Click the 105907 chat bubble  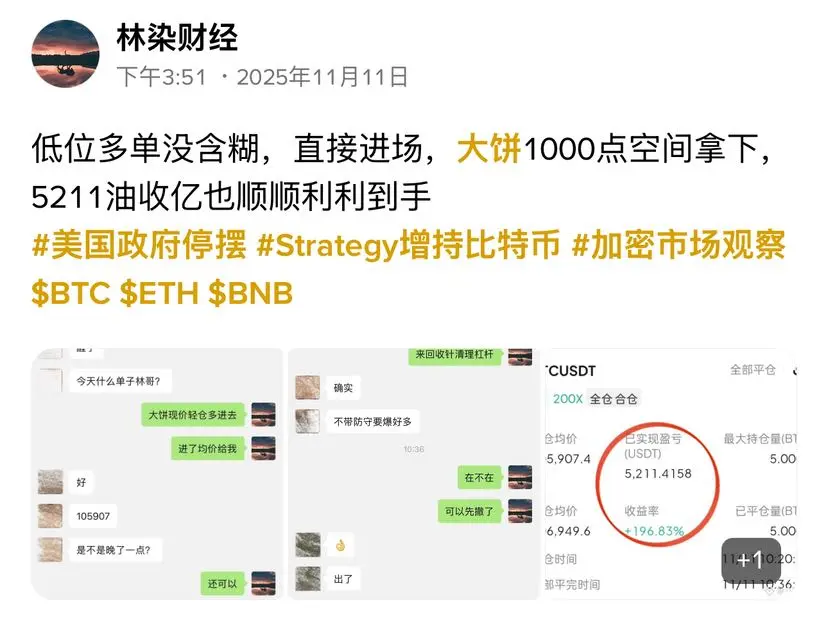tap(93, 516)
